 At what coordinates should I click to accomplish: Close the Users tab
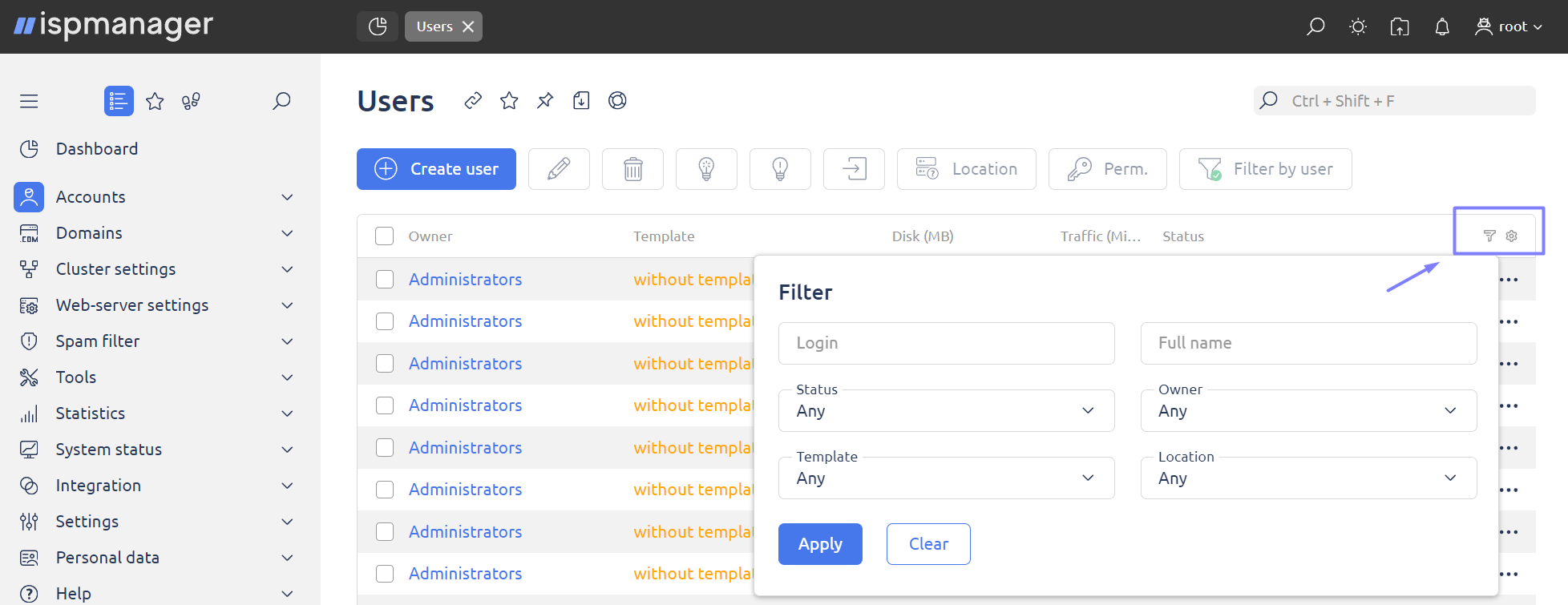click(468, 26)
